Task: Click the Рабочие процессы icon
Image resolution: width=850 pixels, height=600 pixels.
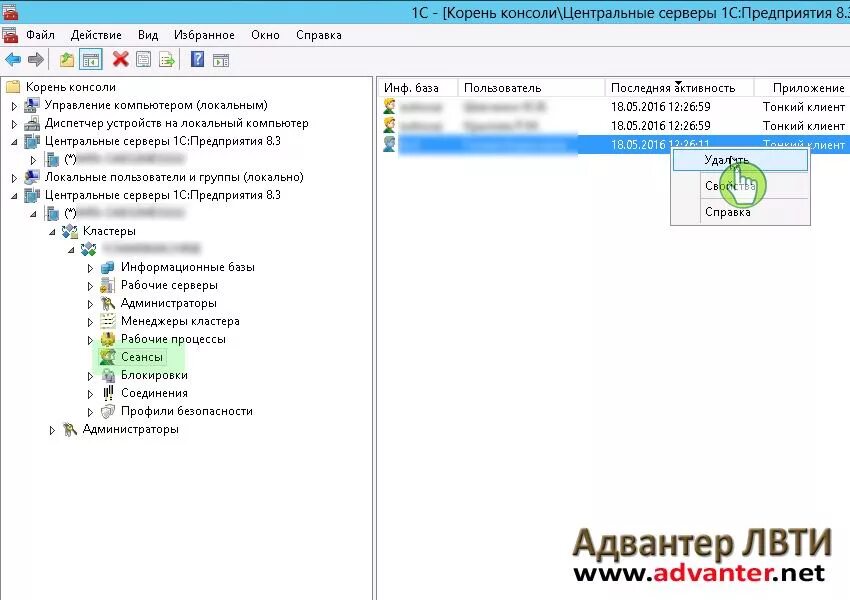Action: pos(108,339)
